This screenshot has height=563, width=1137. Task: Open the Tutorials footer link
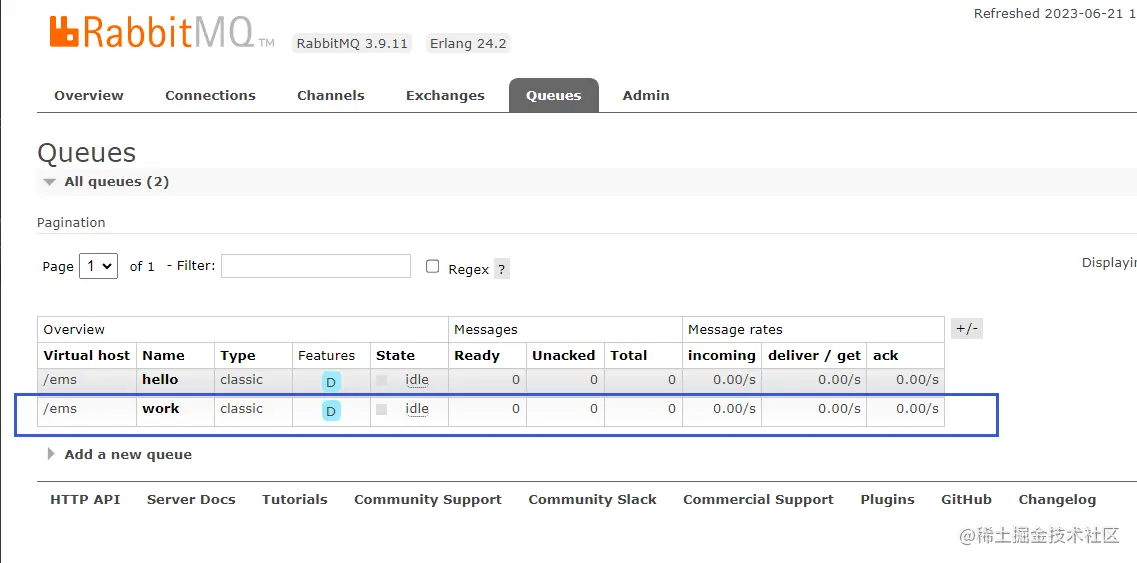[295, 499]
